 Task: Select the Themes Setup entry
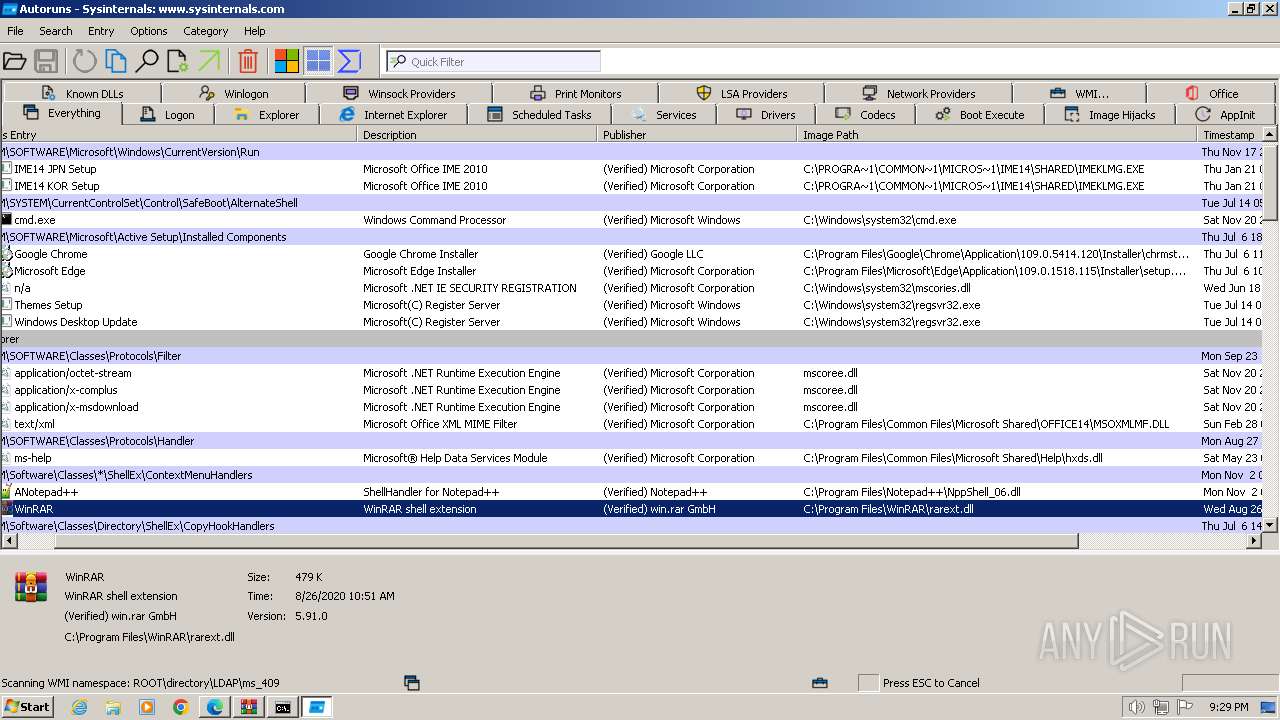click(x=632, y=305)
